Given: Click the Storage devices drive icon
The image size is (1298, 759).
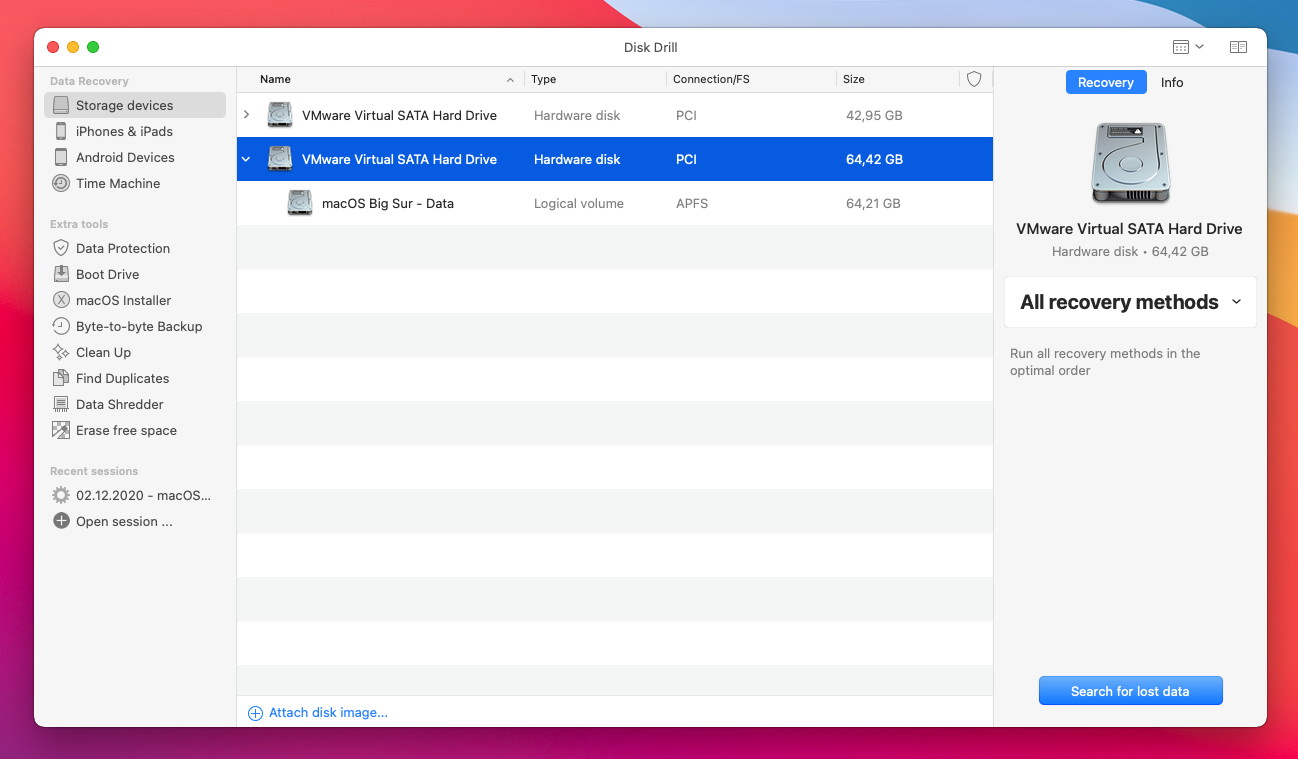Looking at the screenshot, I should [x=61, y=105].
